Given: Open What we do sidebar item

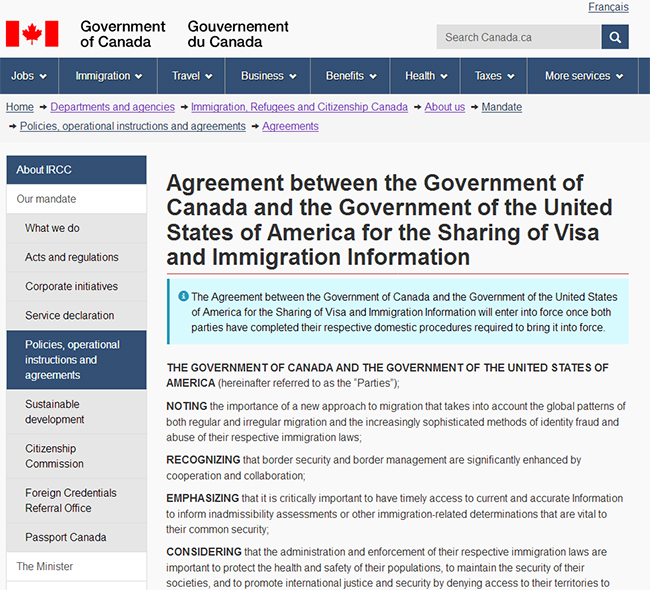Looking at the screenshot, I should [x=76, y=228].
